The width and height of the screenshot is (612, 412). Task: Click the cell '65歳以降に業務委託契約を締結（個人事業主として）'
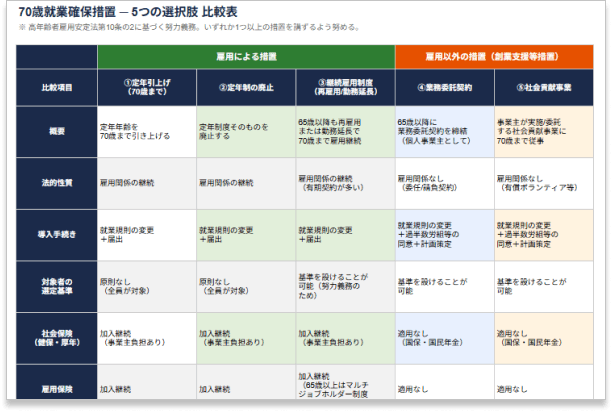(x=445, y=132)
